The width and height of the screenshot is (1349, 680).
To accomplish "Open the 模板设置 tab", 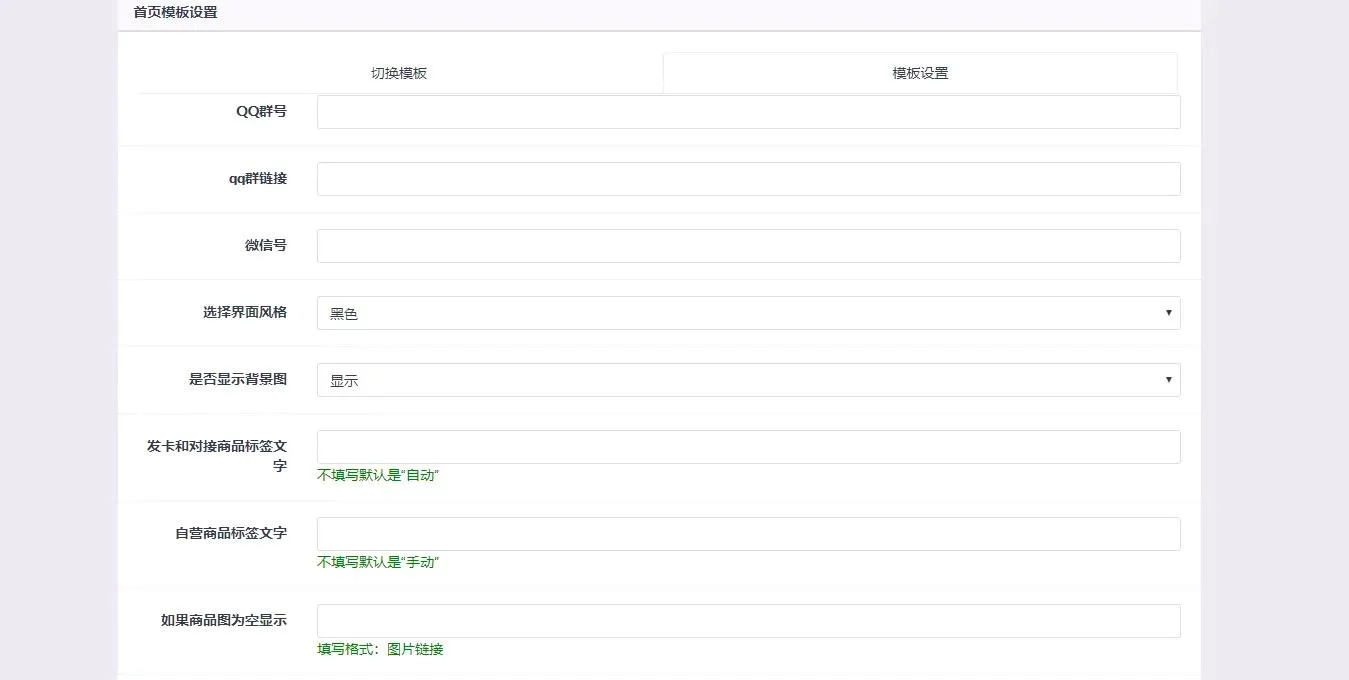I will coord(920,73).
